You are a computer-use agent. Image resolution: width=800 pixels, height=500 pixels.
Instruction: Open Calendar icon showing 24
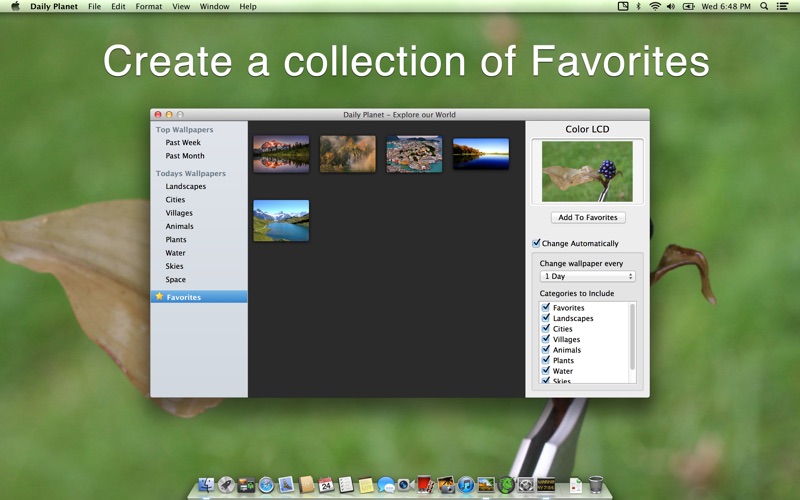[326, 484]
